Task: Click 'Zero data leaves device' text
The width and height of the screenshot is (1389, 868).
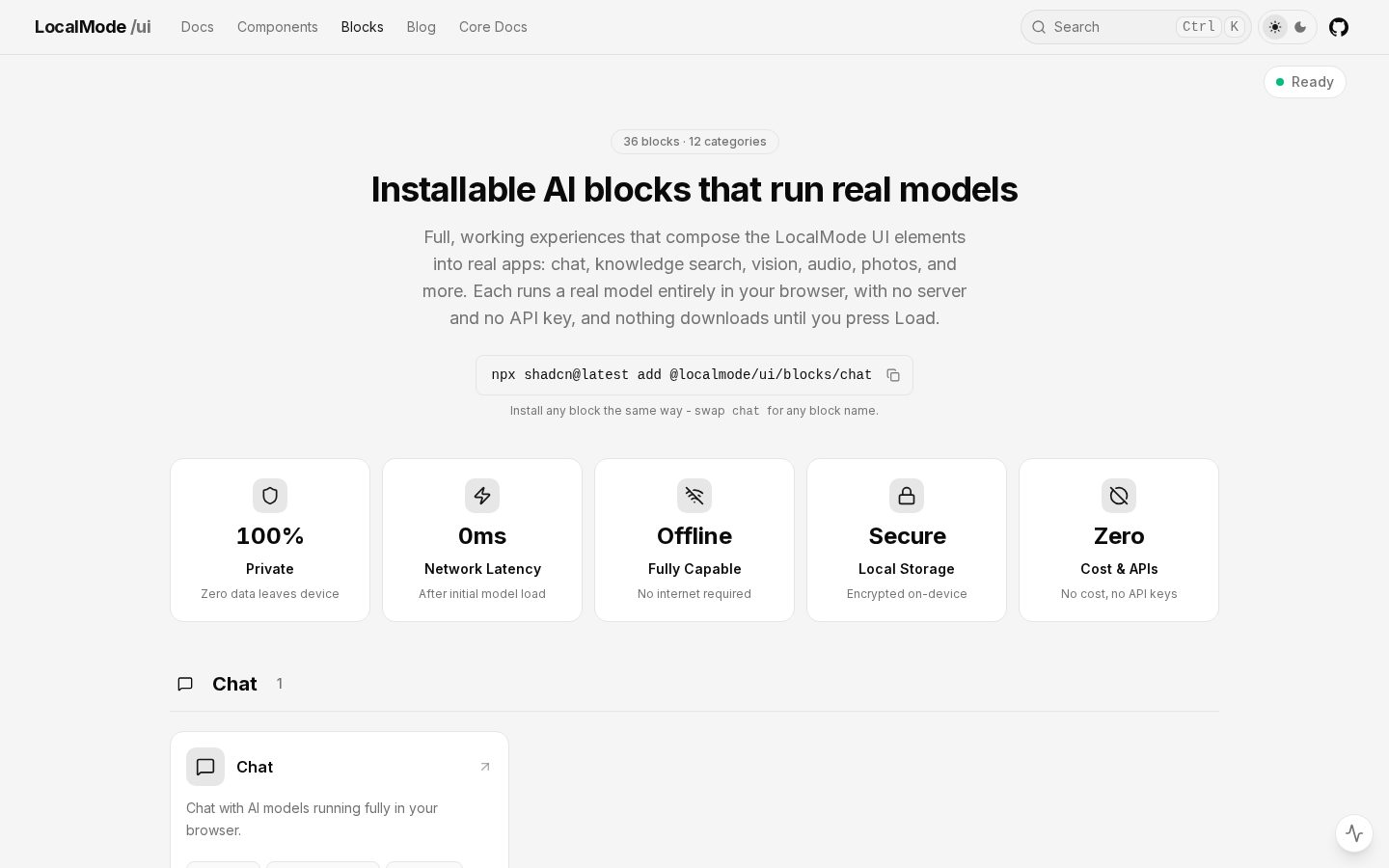Action: (x=270, y=594)
